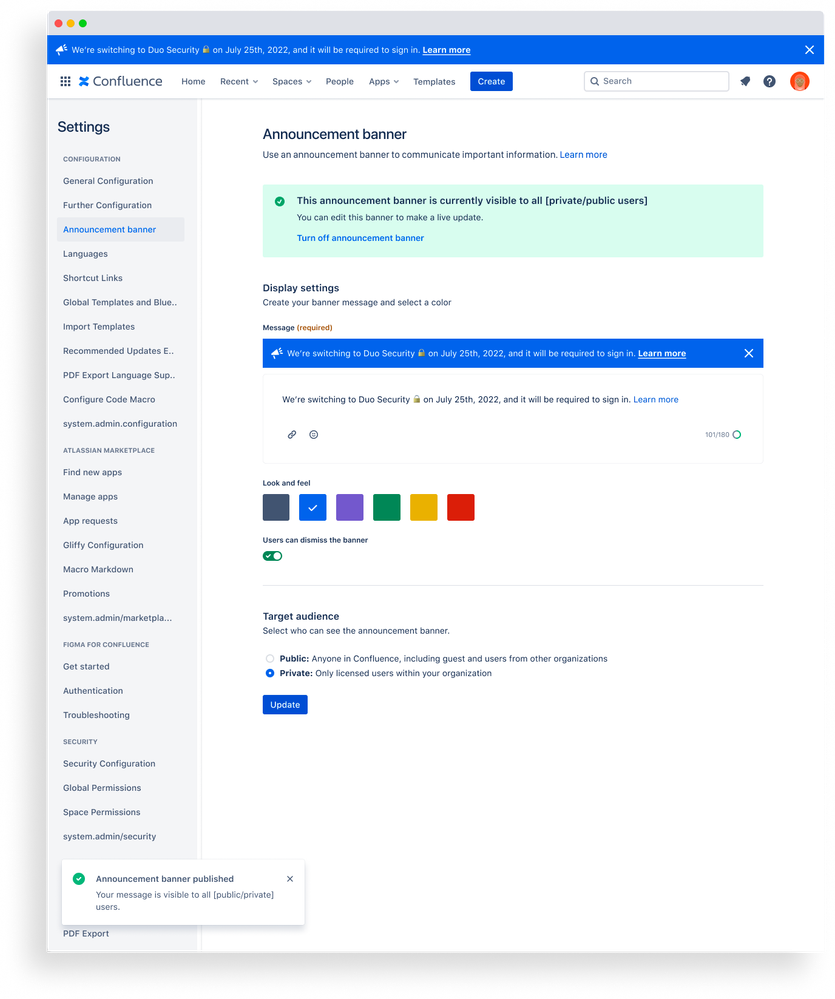Viewport: 835px width, 999px height.
Task: Open the Atlassian app switcher grid icon
Action: (x=65, y=81)
